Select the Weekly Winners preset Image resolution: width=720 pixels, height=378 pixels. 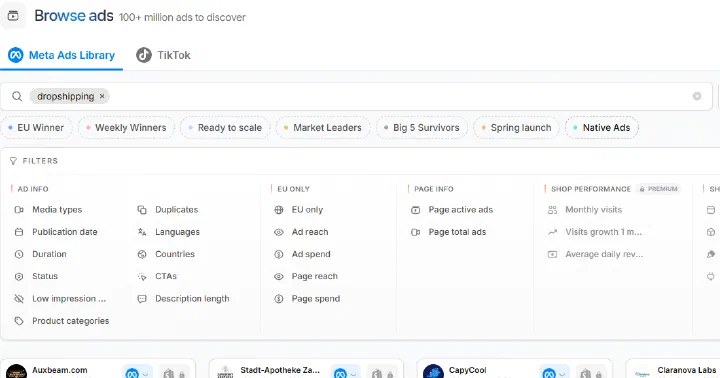(126, 128)
